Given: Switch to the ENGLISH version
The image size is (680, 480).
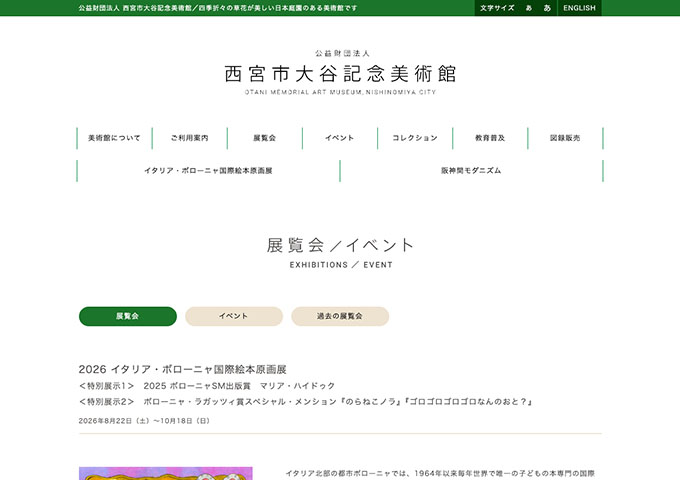Looking at the screenshot, I should [579, 8].
